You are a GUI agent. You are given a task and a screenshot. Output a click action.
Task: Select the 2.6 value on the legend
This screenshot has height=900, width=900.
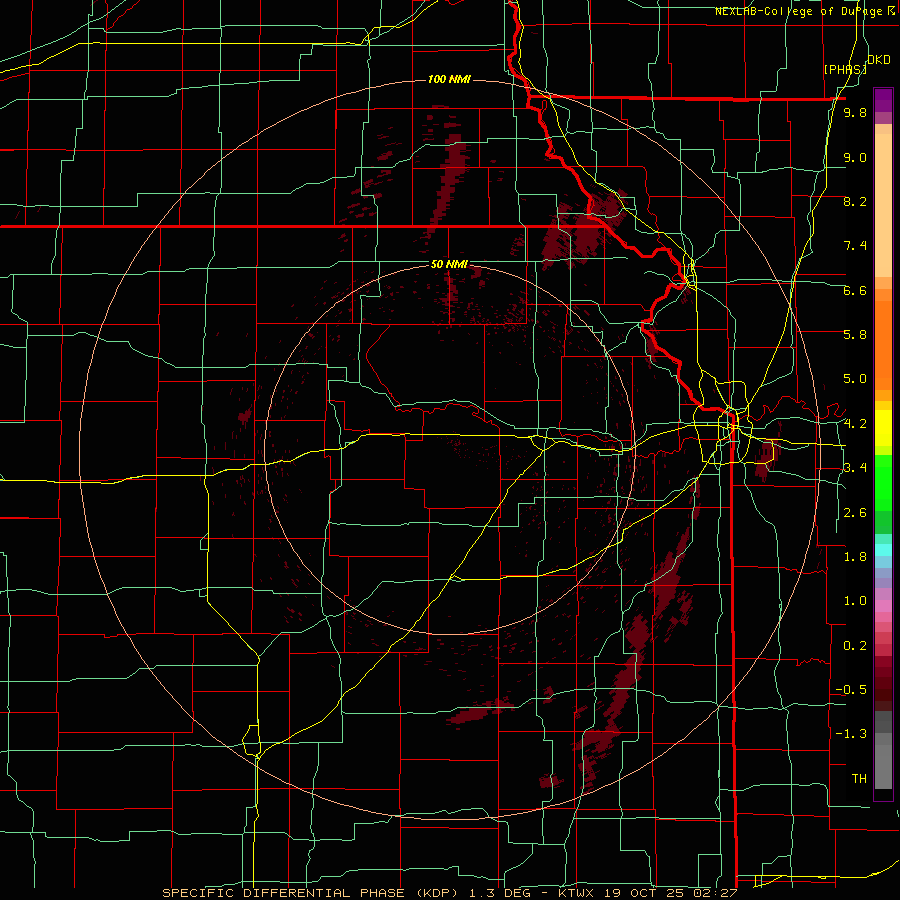pyautogui.click(x=855, y=513)
